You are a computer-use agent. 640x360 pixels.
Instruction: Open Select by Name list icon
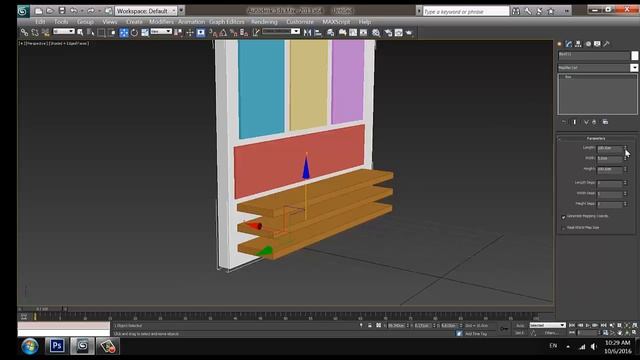pyautogui.click(x=90, y=33)
